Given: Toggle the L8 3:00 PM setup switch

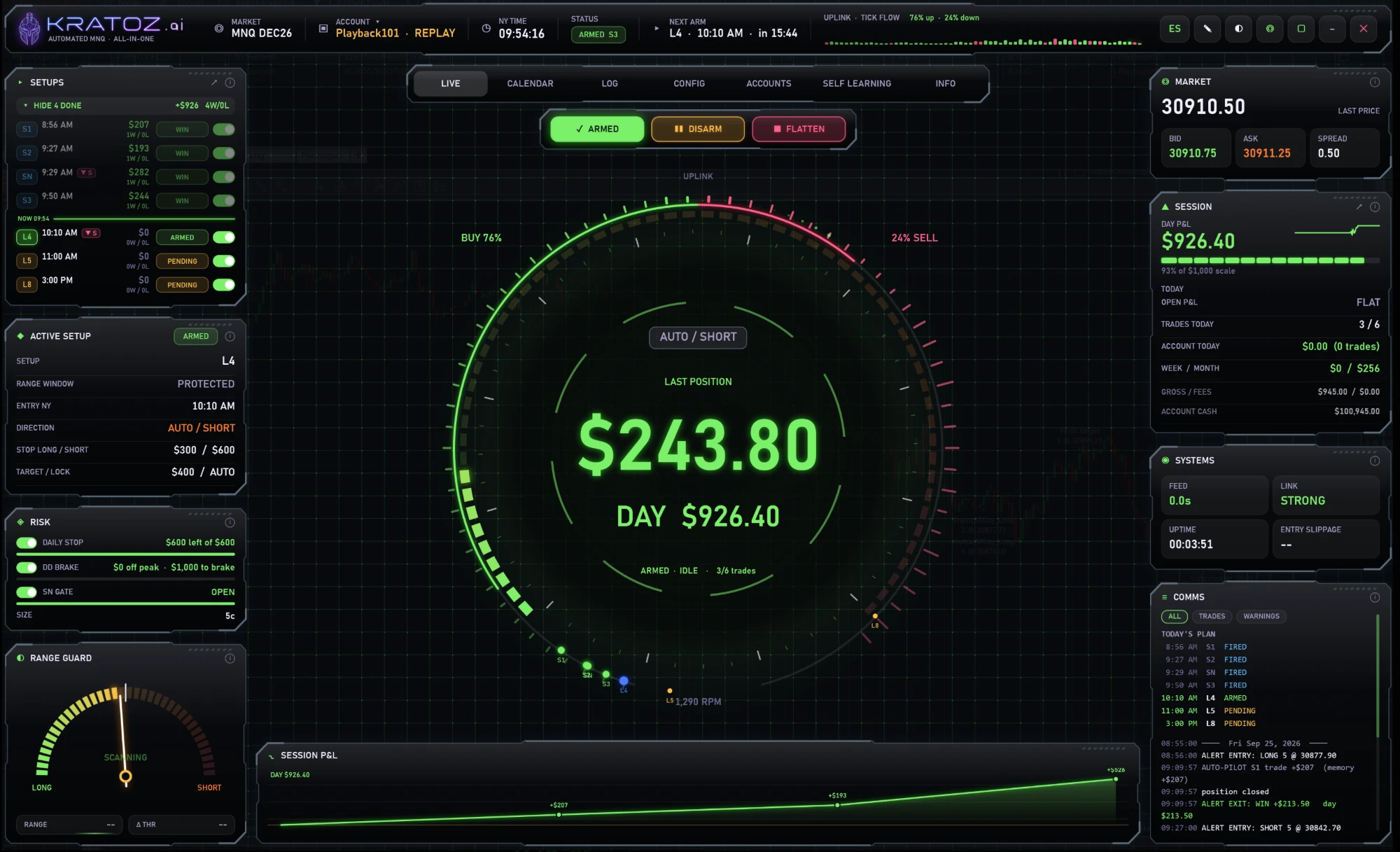Looking at the screenshot, I should click(x=224, y=285).
